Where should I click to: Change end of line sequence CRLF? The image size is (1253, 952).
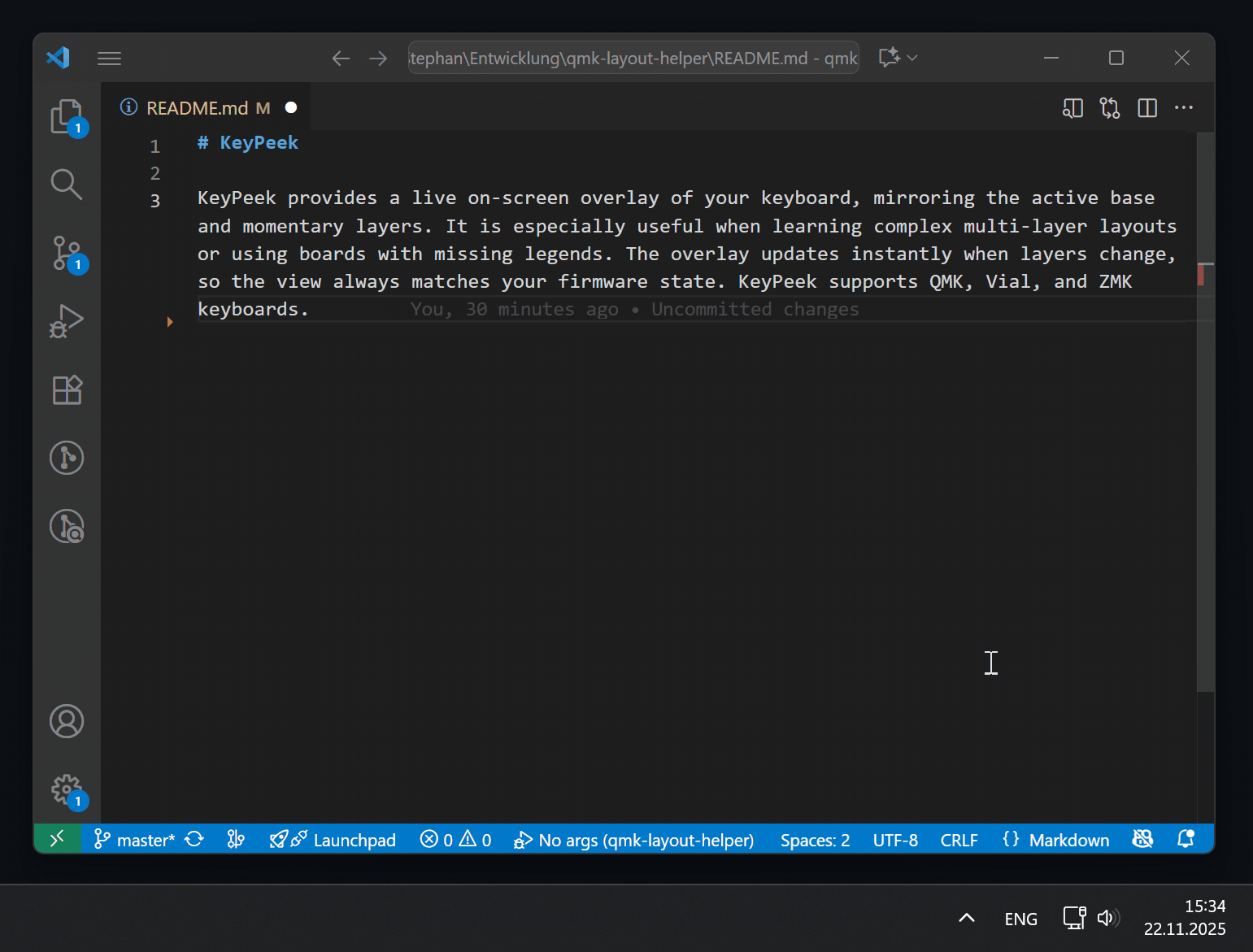[x=959, y=840]
